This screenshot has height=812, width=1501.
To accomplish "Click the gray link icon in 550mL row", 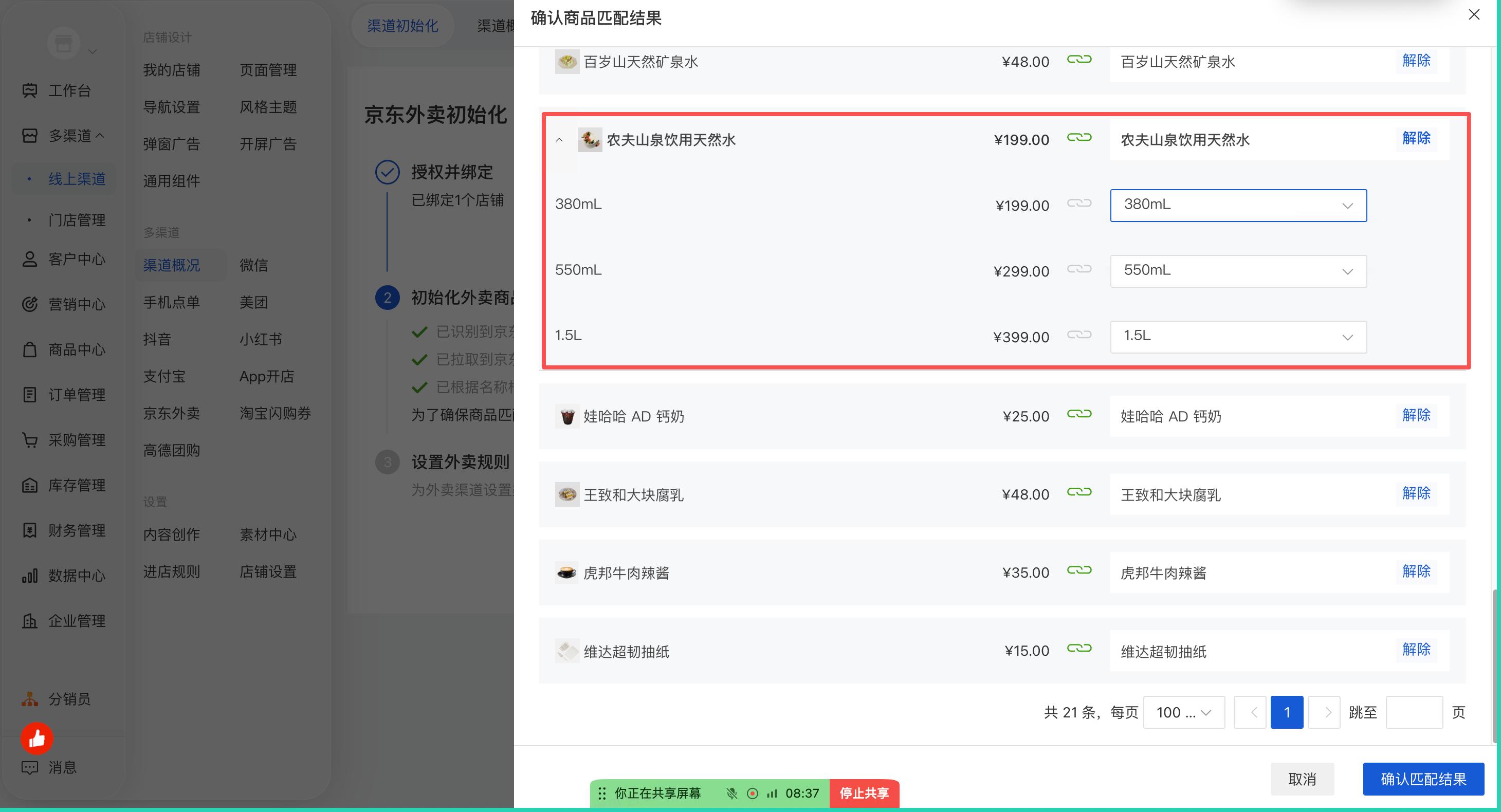I will coord(1079,269).
